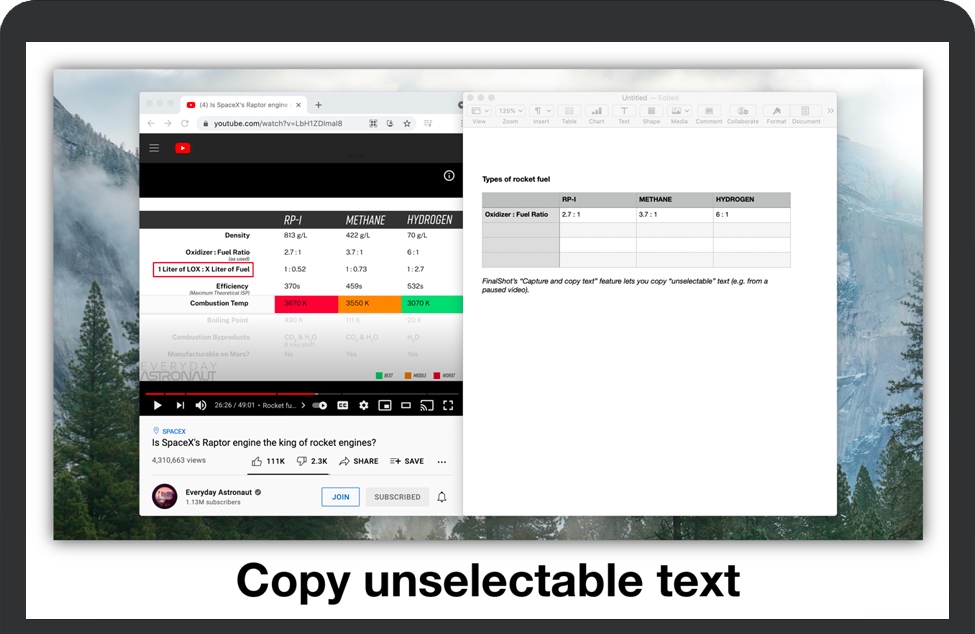
Task: Open the Everyday Astronaut channel name link
Action: [x=218, y=492]
